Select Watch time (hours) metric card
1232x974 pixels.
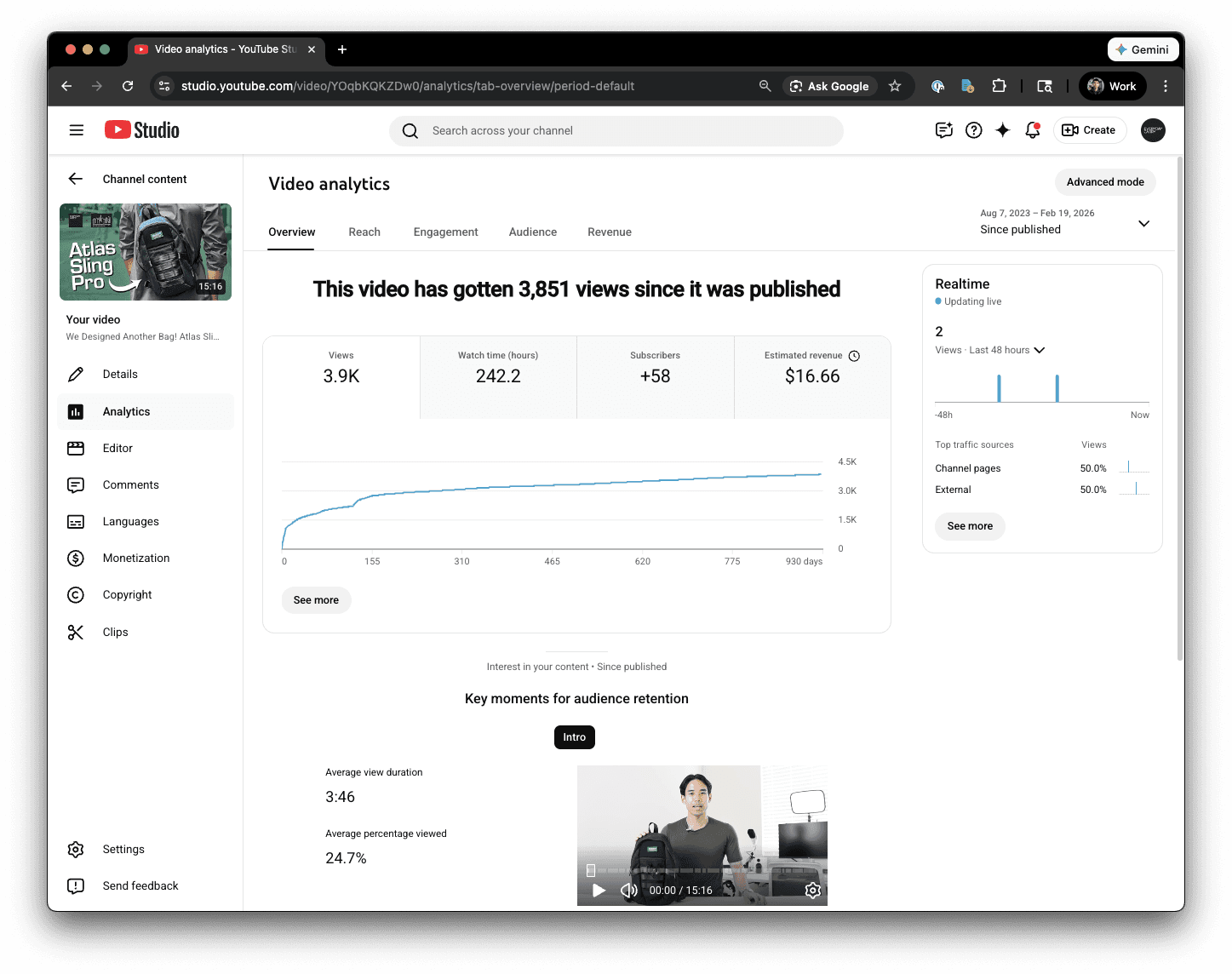click(498, 377)
